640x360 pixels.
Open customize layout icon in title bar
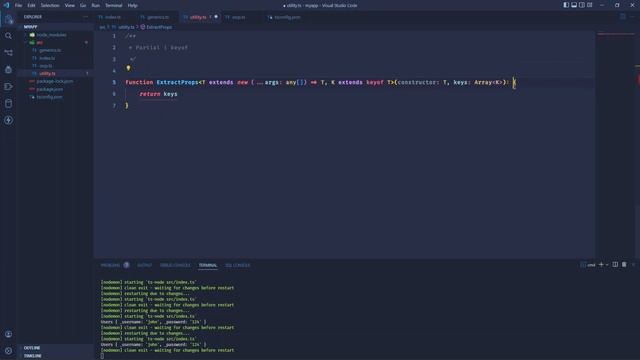point(590,5)
